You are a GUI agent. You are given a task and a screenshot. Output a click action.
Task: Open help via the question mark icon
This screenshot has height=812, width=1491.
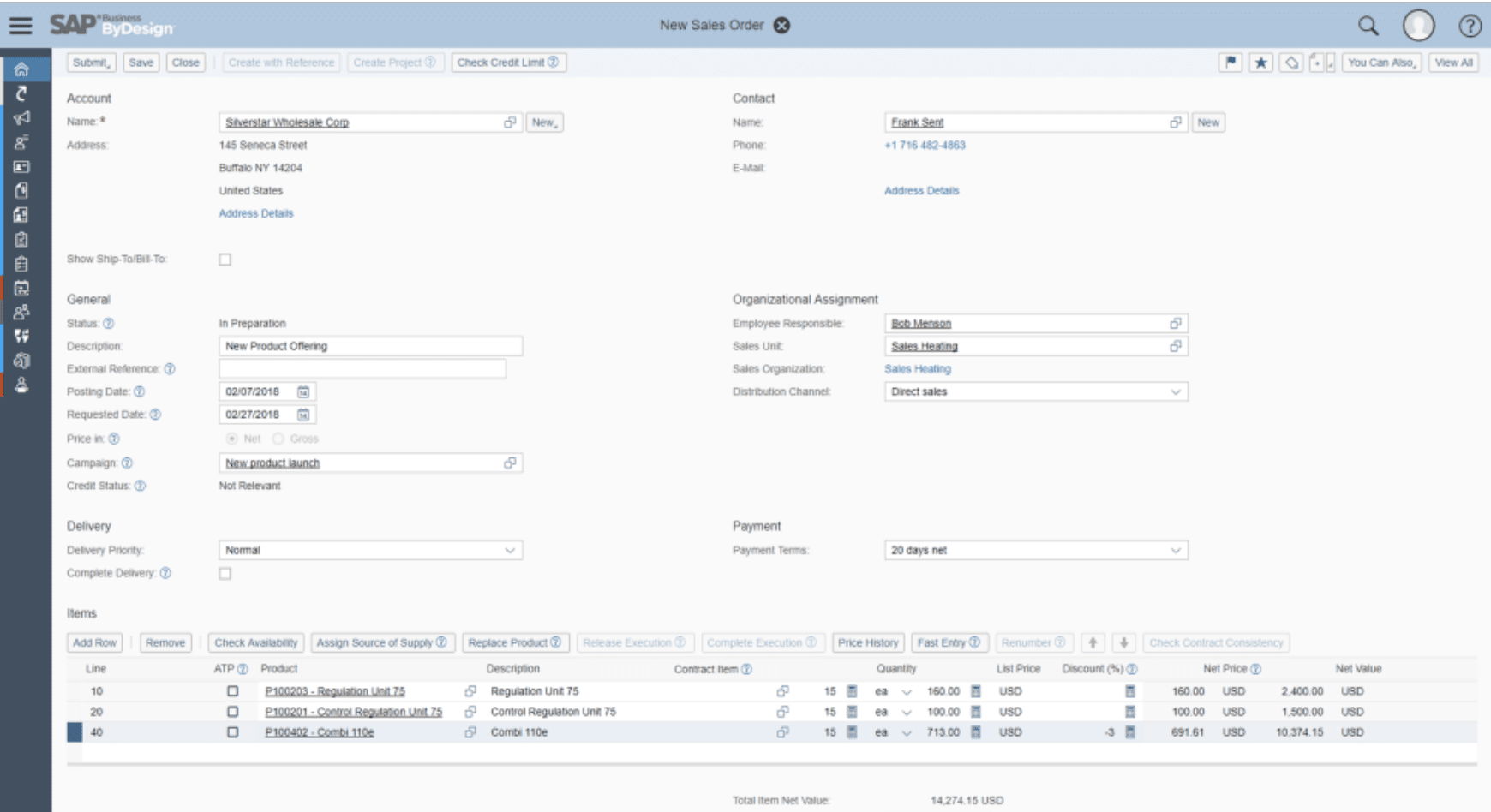(1469, 26)
